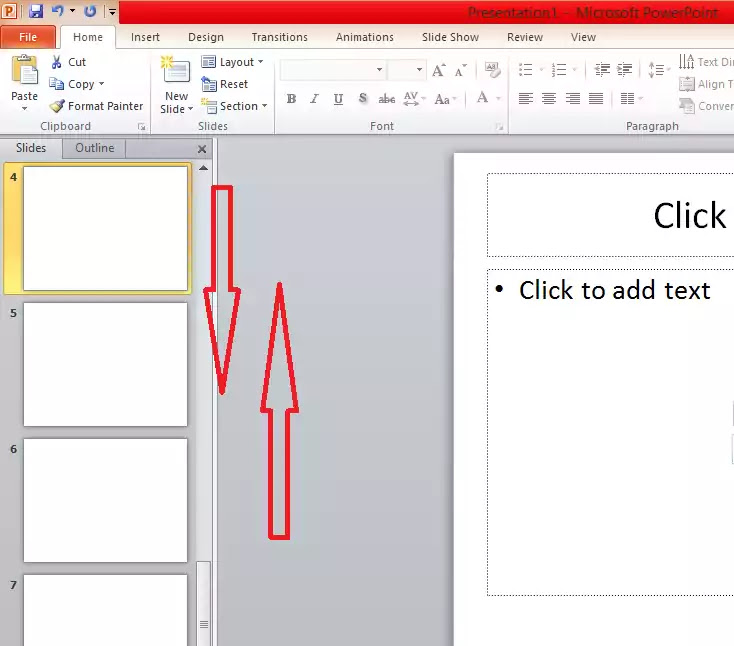Screen dimensions: 734x646
Task: Toggle Align Text Right
Action: tap(573, 98)
